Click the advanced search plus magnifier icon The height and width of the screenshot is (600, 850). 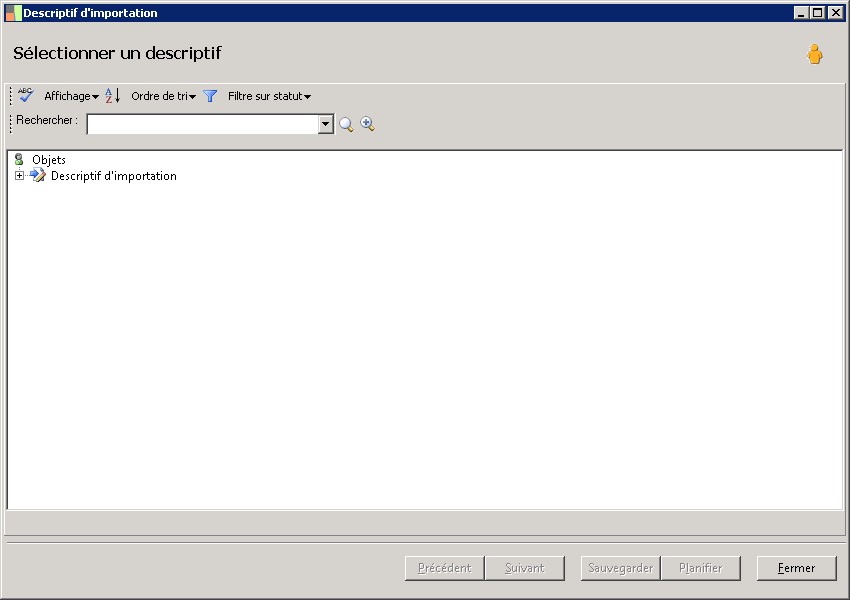coord(367,124)
